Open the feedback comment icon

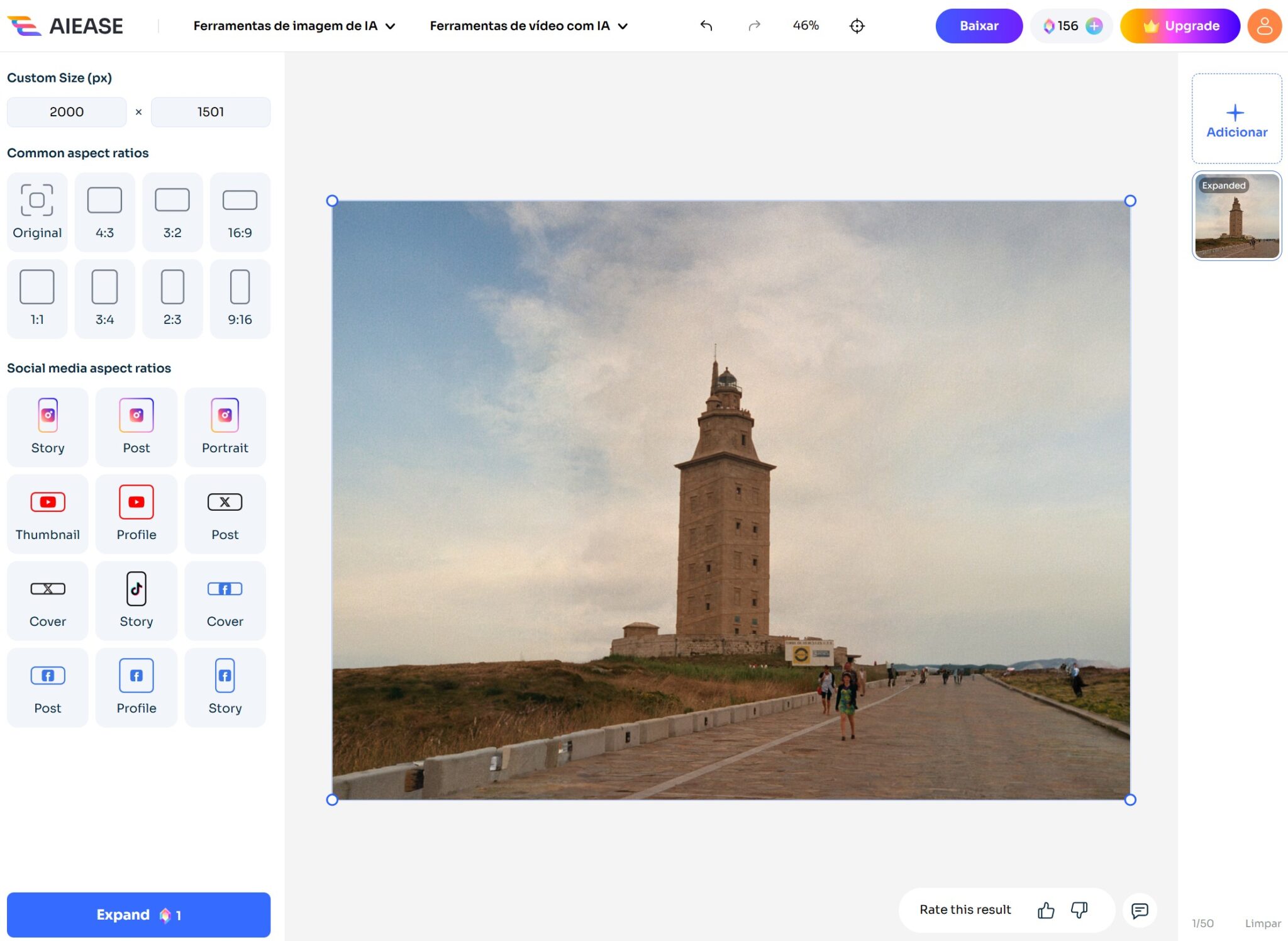[1139, 910]
